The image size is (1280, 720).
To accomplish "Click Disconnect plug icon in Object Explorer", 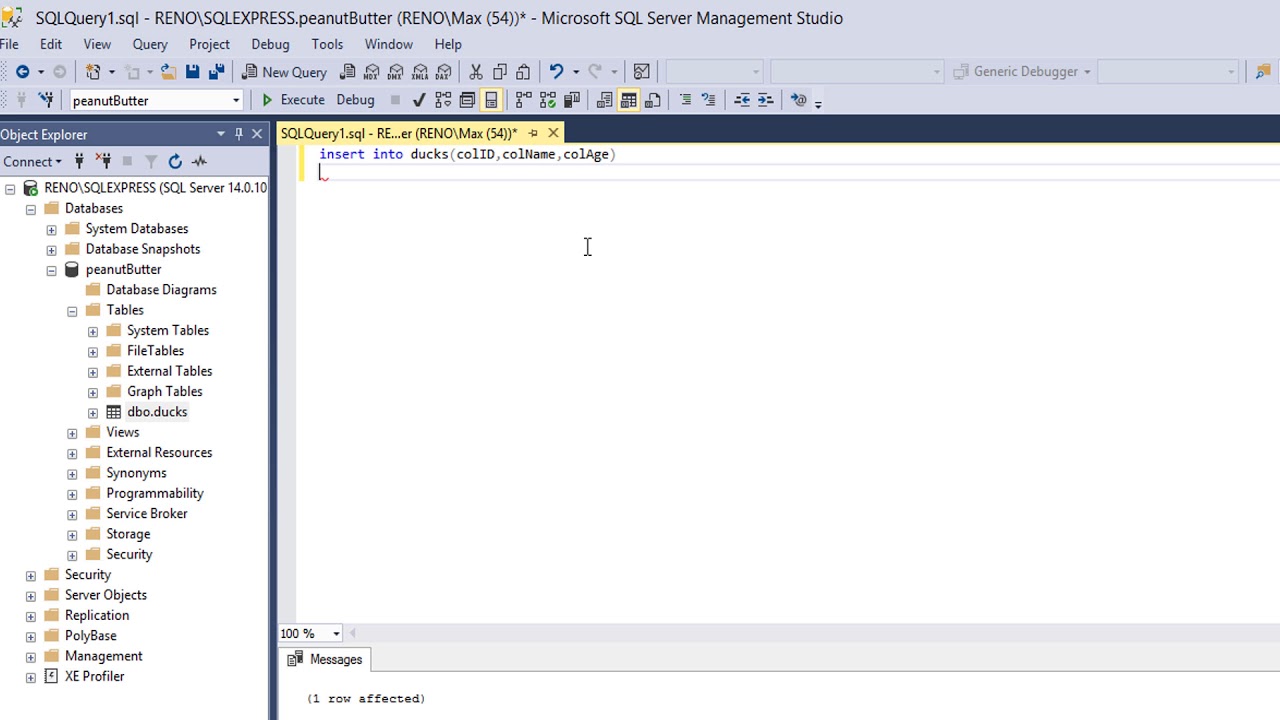I will click(104, 161).
